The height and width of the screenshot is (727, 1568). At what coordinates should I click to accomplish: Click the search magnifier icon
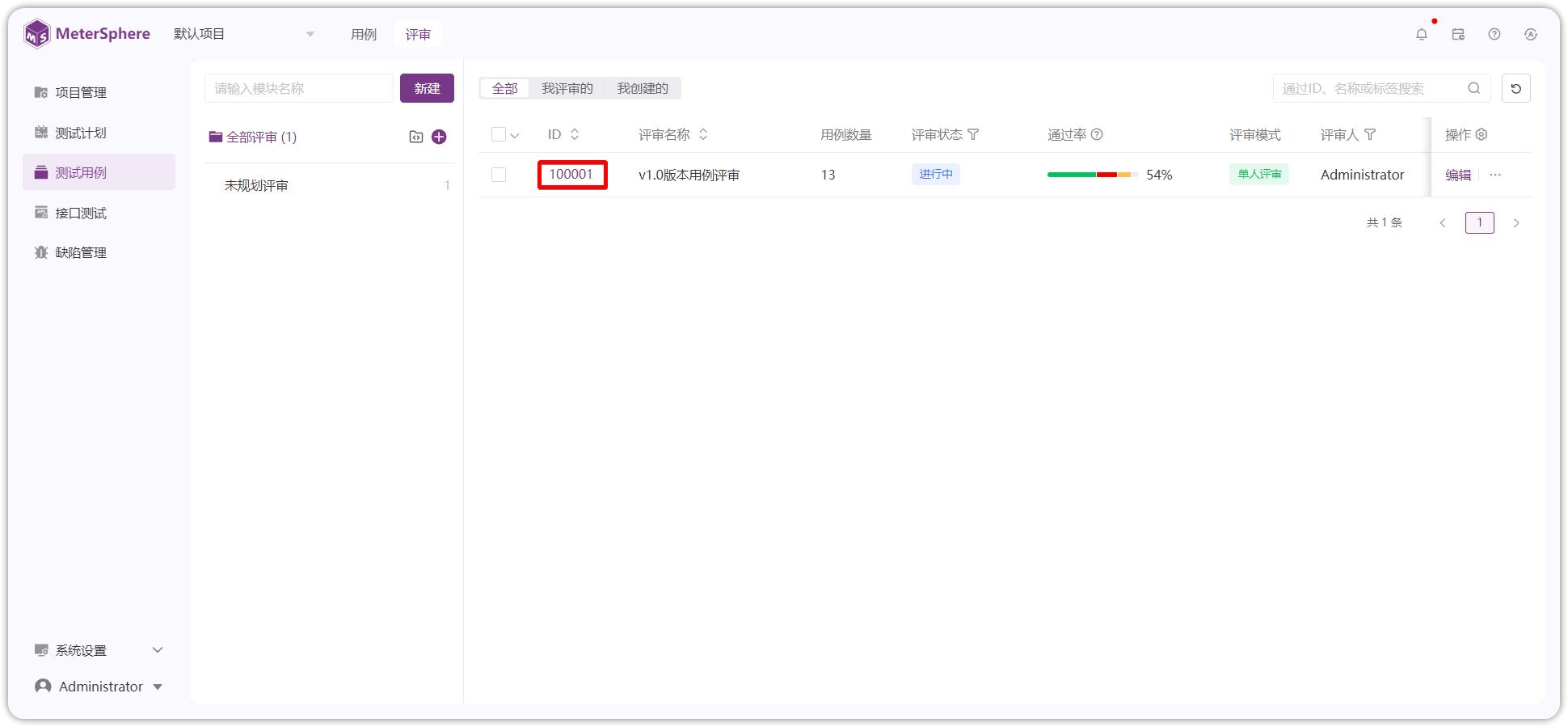point(1474,88)
